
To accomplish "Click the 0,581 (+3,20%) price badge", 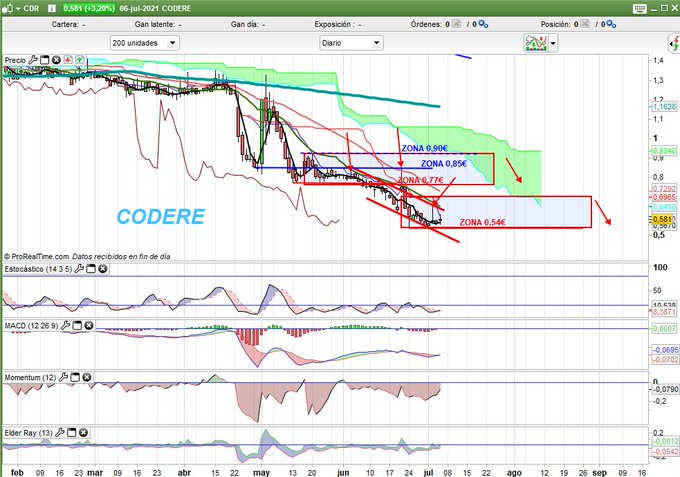I will pyautogui.click(x=89, y=8).
